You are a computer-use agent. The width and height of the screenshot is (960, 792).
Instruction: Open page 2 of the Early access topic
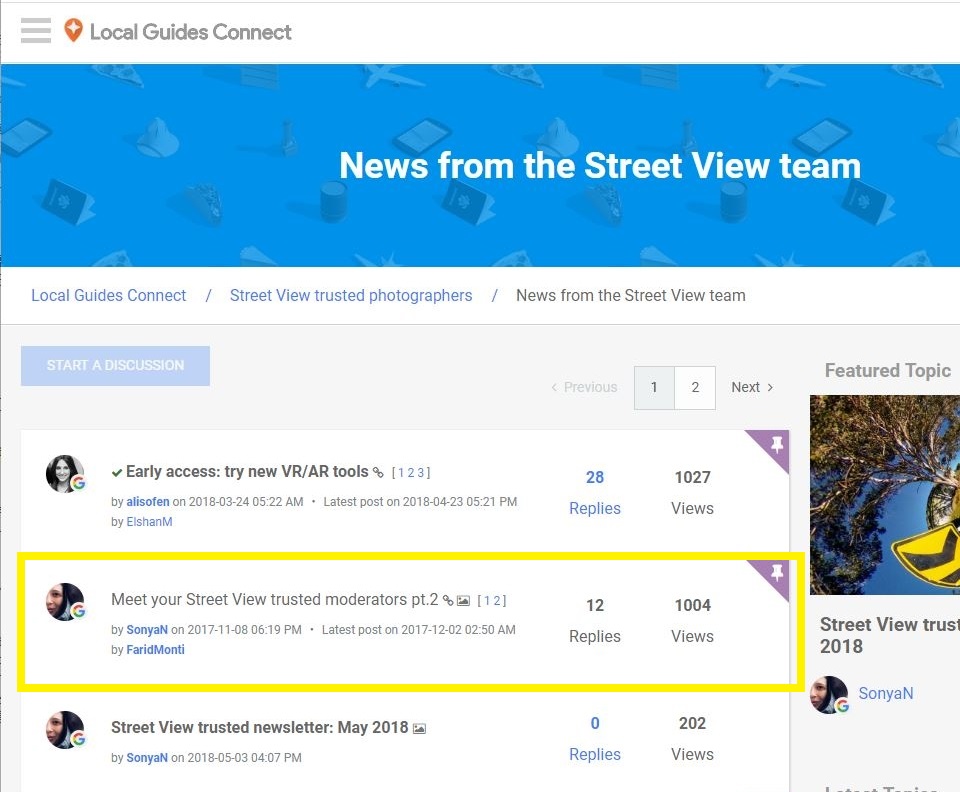411,473
